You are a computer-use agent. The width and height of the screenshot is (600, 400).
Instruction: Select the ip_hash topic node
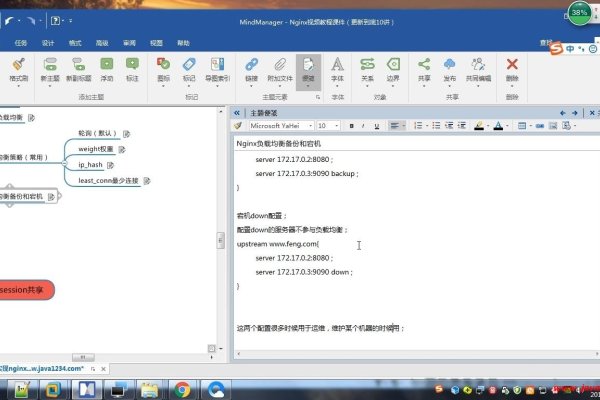(x=90, y=164)
